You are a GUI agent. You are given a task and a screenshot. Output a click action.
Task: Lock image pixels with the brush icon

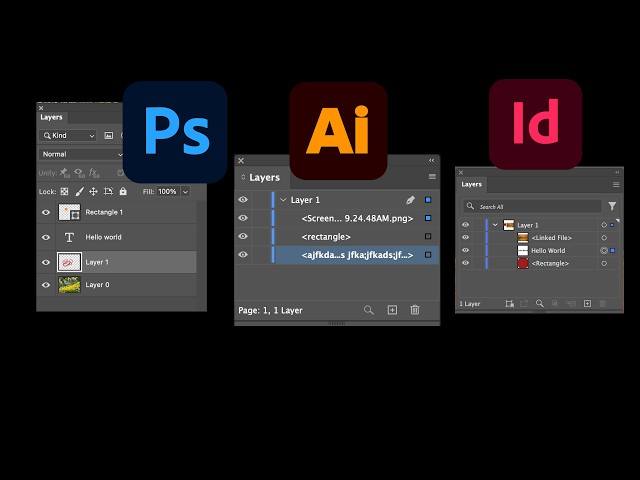(79, 191)
